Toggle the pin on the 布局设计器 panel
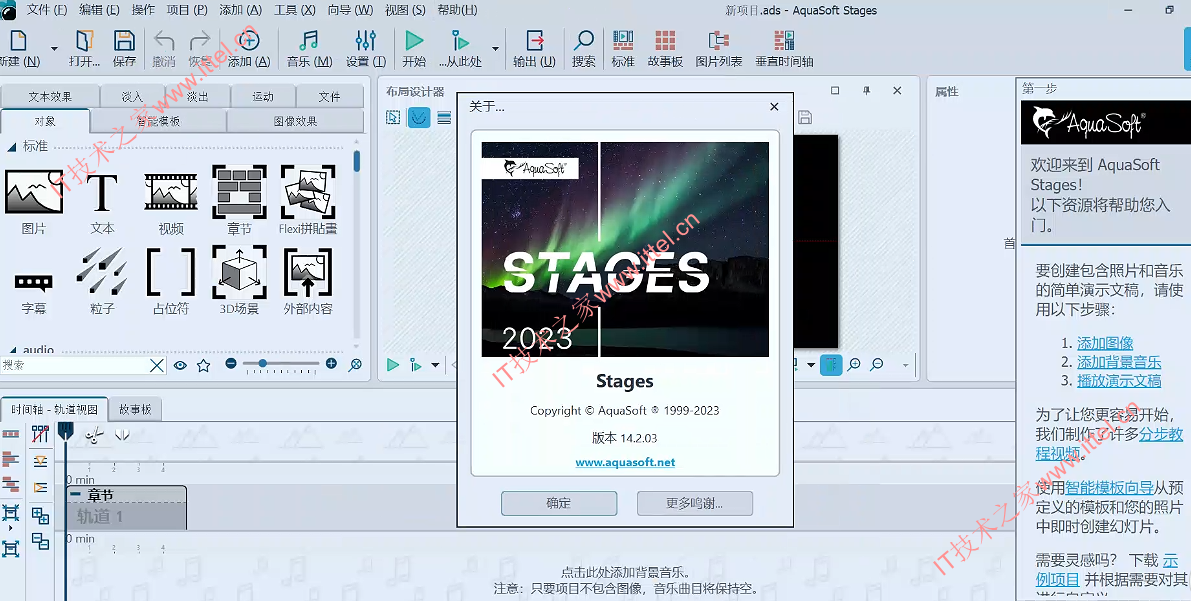Viewport: 1191px width, 601px height. 866,90
